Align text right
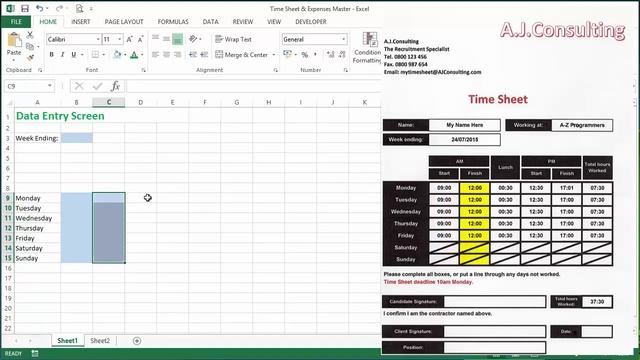 pyautogui.click(x=177, y=54)
